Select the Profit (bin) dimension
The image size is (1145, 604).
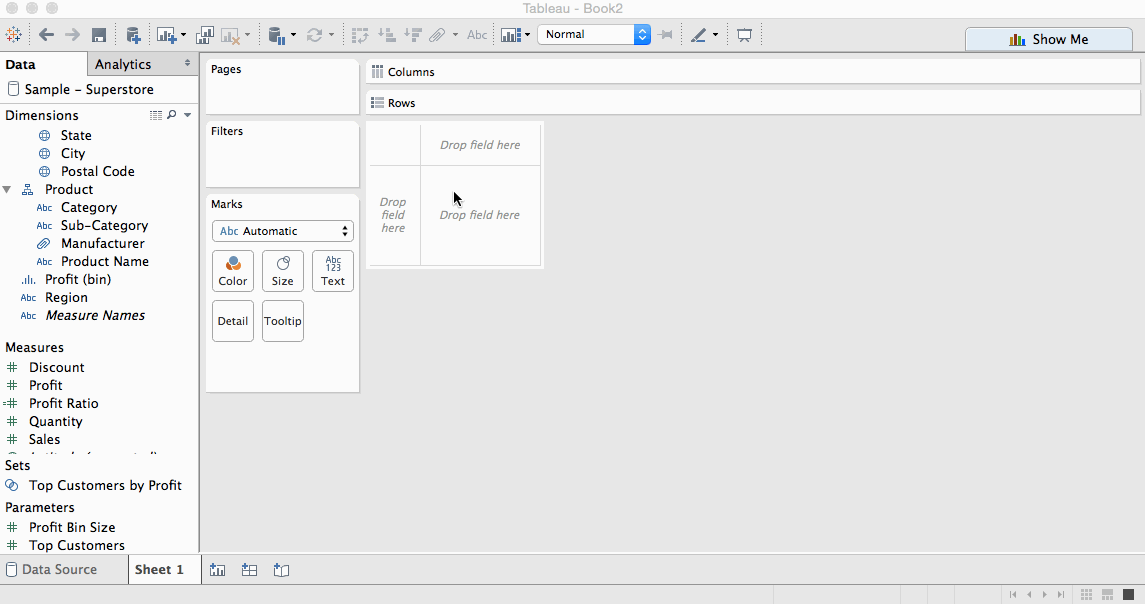[78, 280]
